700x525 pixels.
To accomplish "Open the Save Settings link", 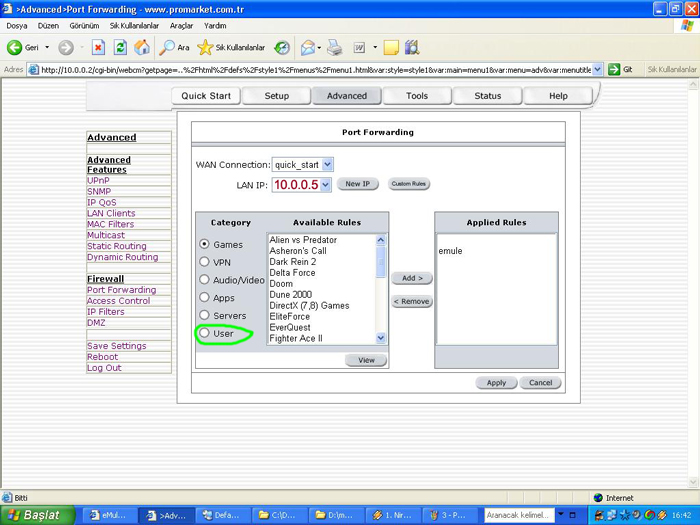I will pos(117,346).
